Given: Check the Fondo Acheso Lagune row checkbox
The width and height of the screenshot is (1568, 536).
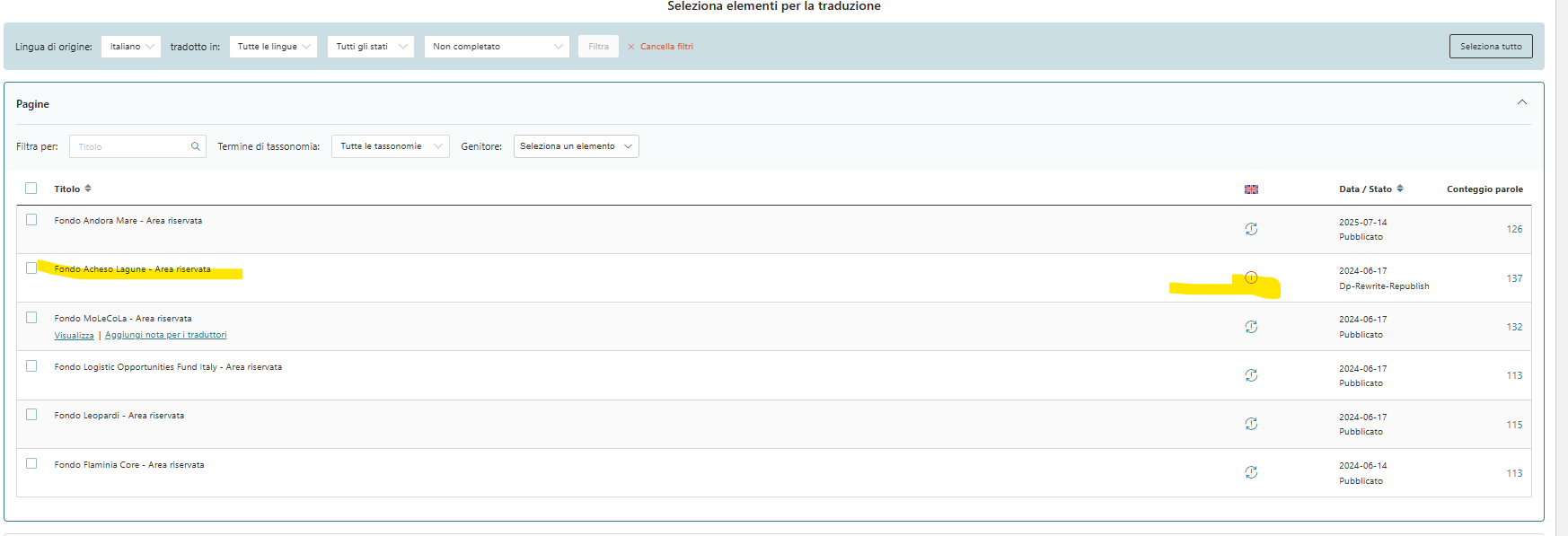Looking at the screenshot, I should (31, 268).
